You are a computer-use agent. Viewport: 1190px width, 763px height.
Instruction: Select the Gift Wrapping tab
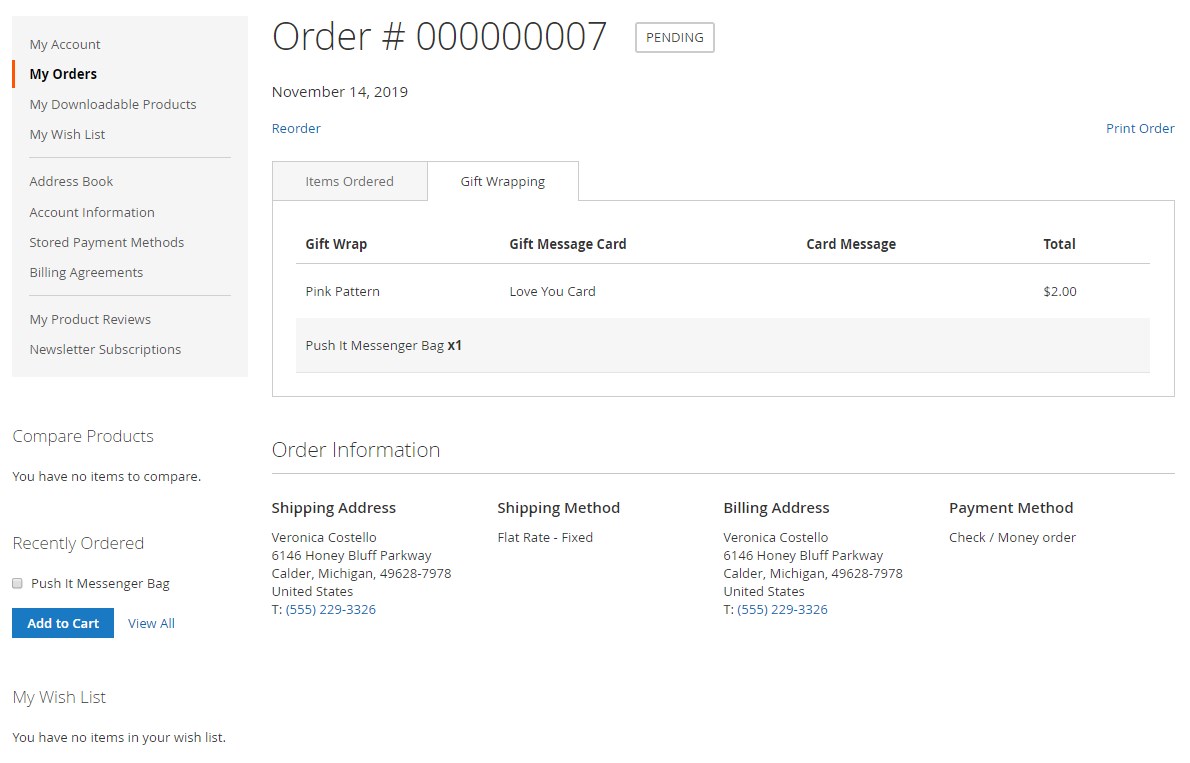point(502,181)
